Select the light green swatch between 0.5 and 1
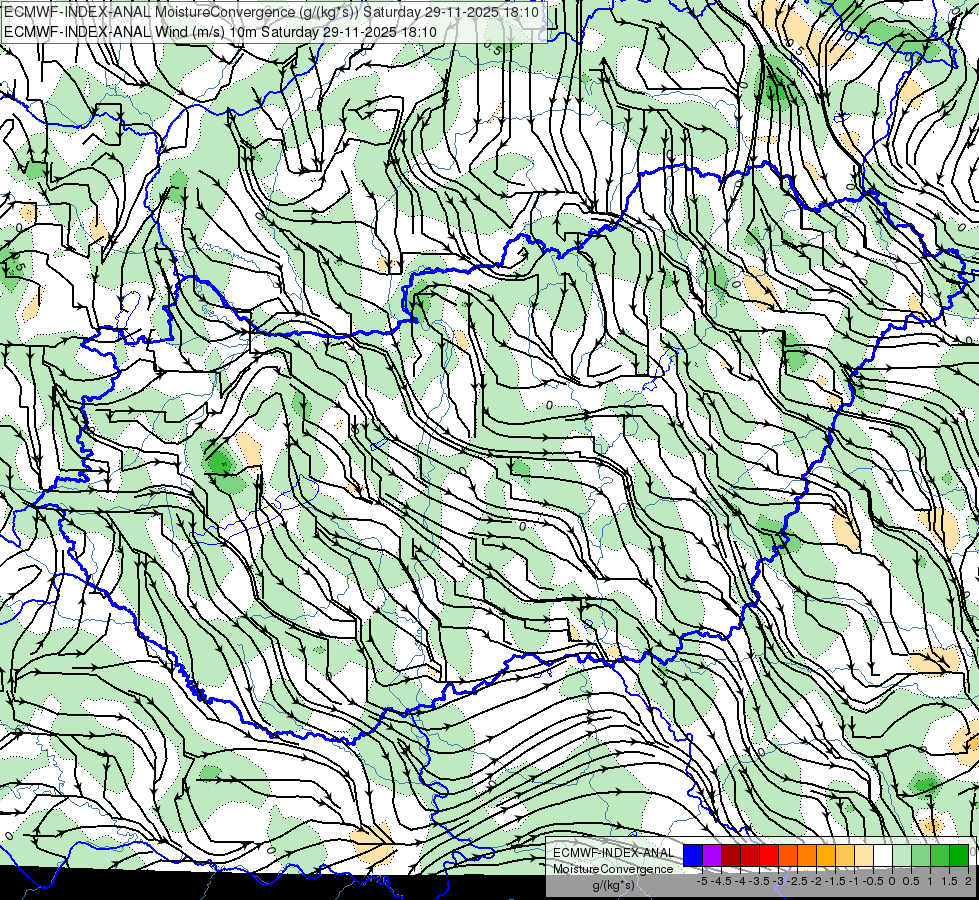Screen dimensions: 979x900 [921, 855]
